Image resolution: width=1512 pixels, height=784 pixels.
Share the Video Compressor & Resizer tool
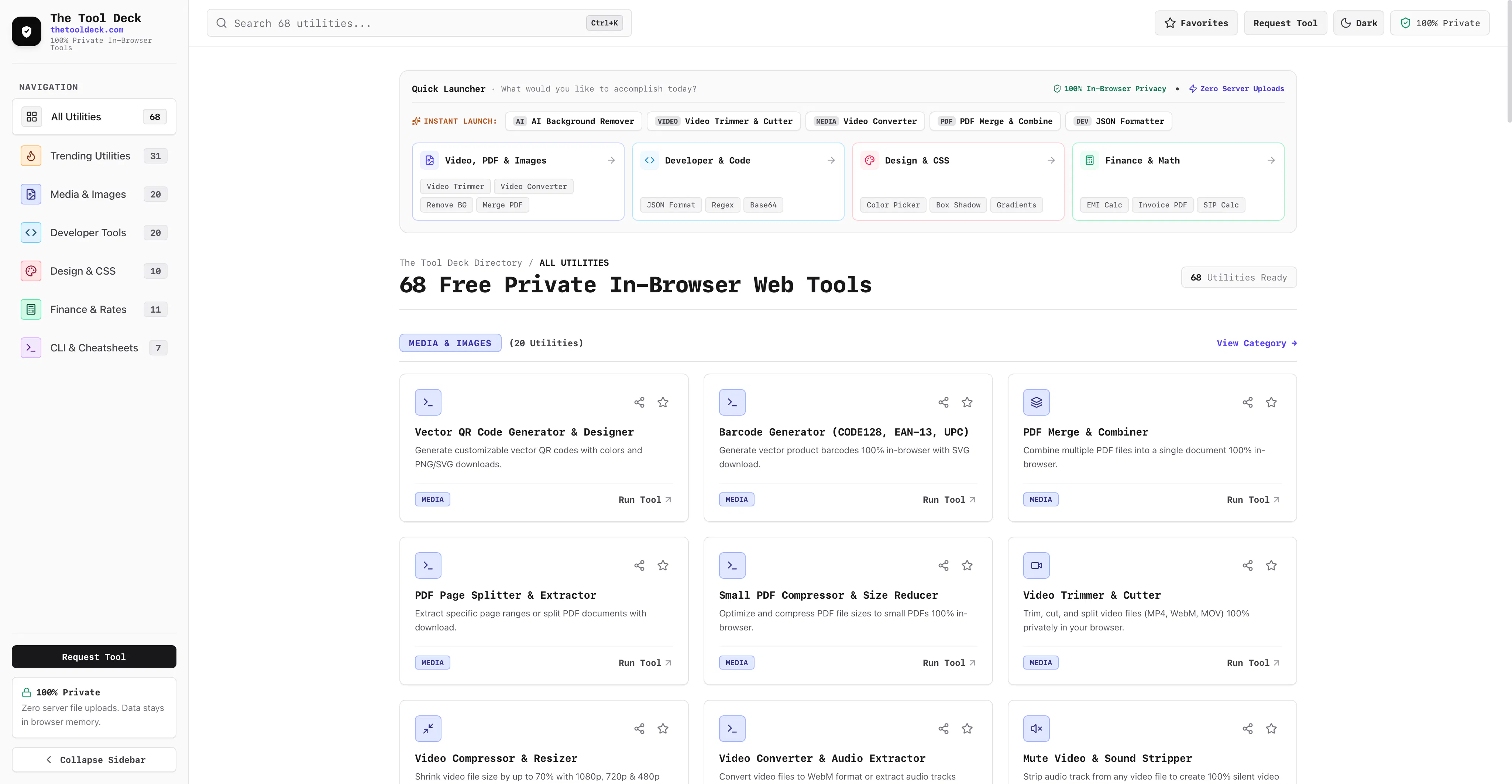point(639,728)
